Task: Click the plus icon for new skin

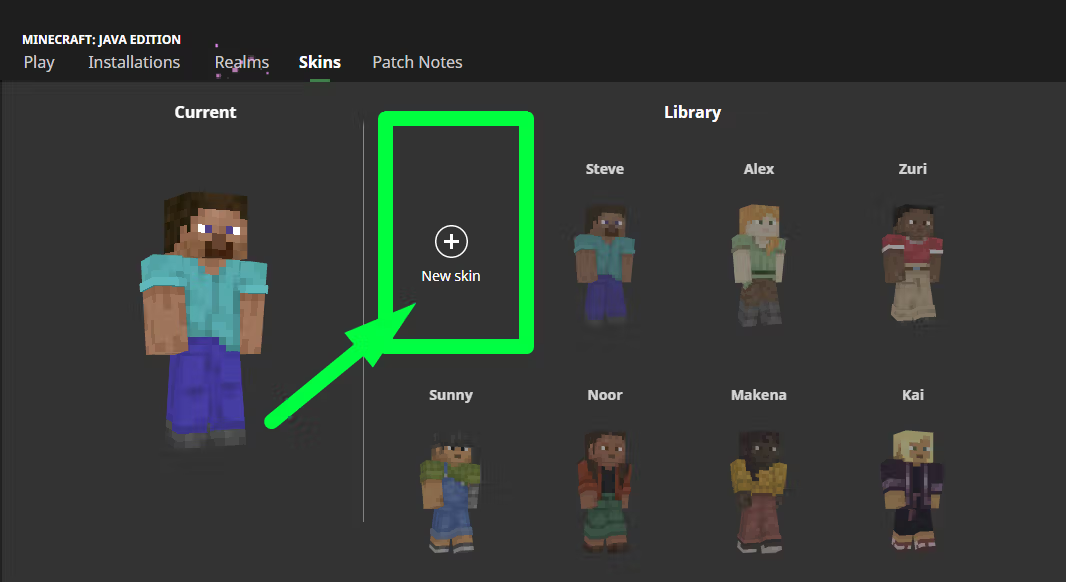Action: pos(451,241)
